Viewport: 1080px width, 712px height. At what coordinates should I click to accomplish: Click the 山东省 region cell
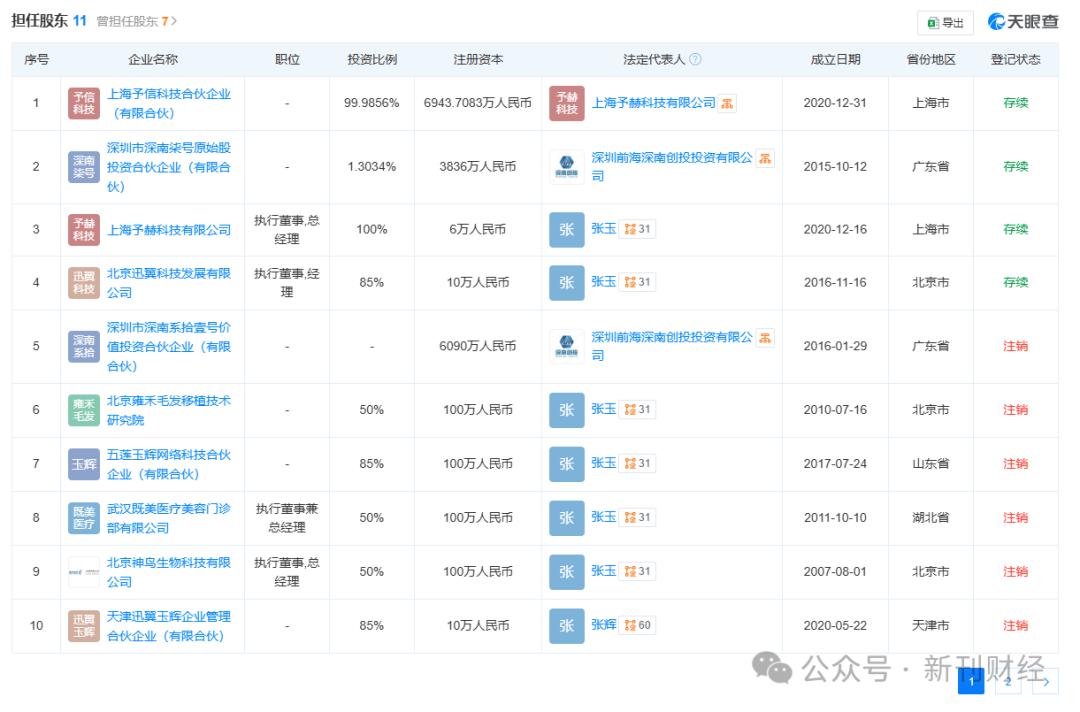point(931,464)
